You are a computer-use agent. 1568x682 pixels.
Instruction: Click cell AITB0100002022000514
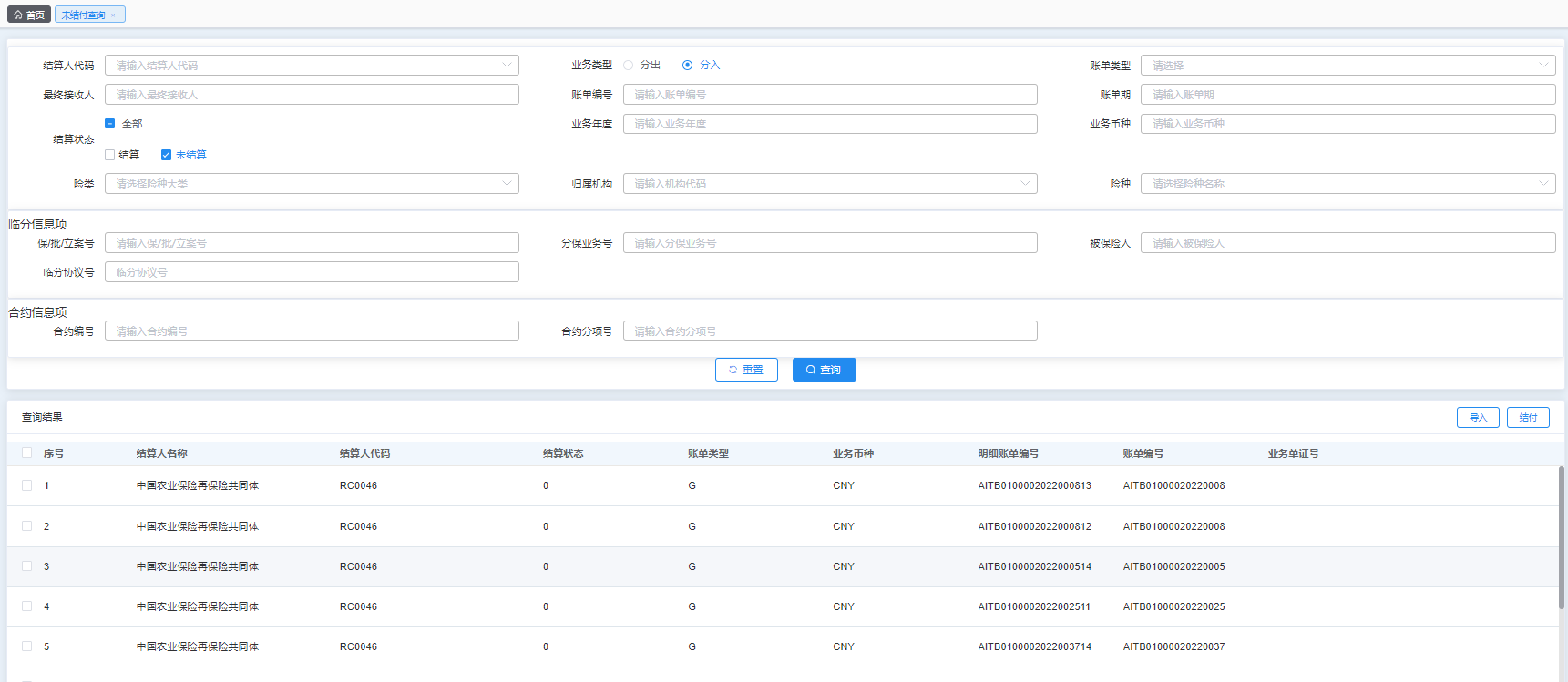1035,566
